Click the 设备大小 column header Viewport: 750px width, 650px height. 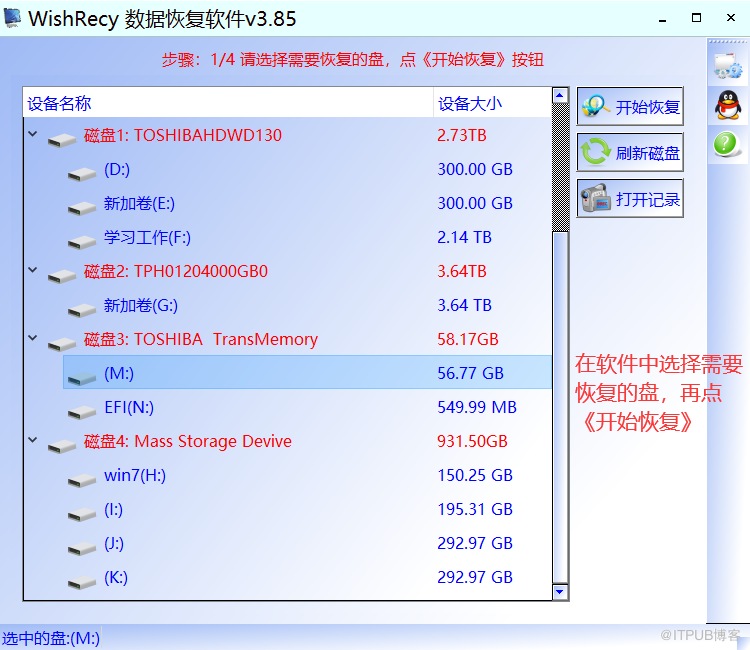point(492,103)
